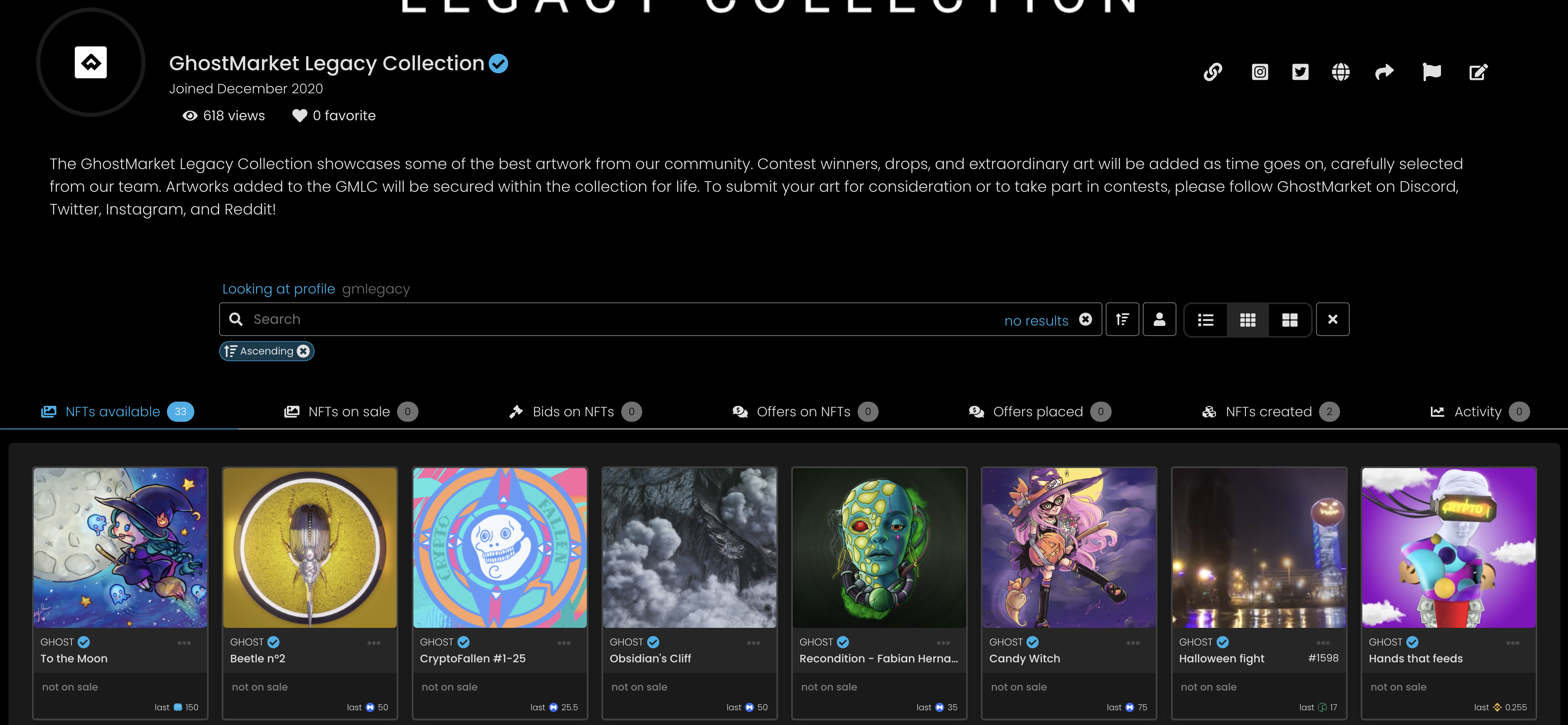Click the Looking at profile link
The image size is (1568, 725).
click(278, 289)
